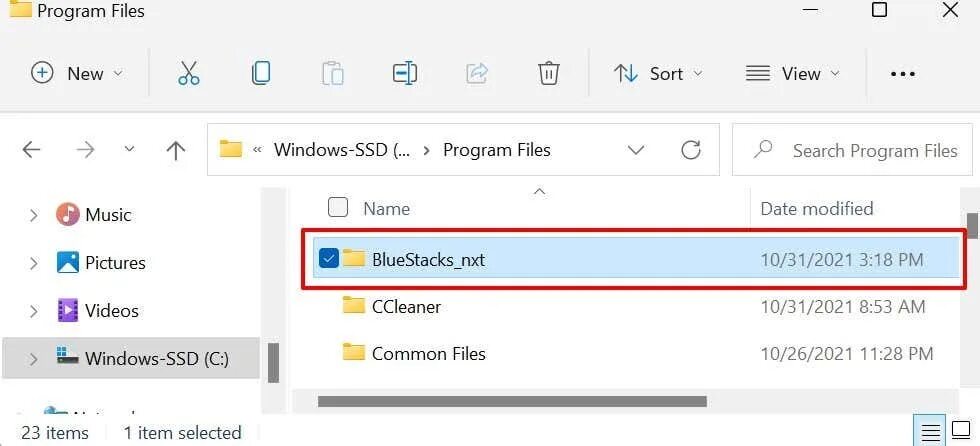Click the horizontal scrollbar in file list
The width and height of the screenshot is (980, 446).
point(512,401)
